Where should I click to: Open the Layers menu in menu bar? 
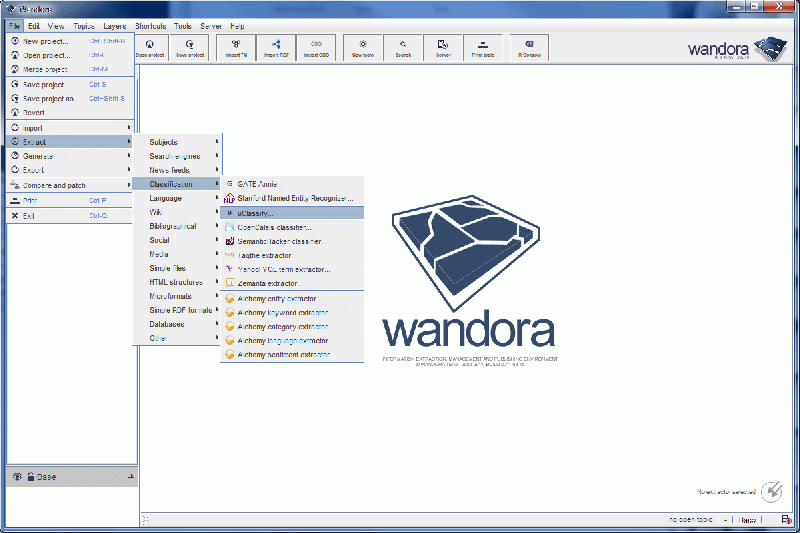pos(114,24)
